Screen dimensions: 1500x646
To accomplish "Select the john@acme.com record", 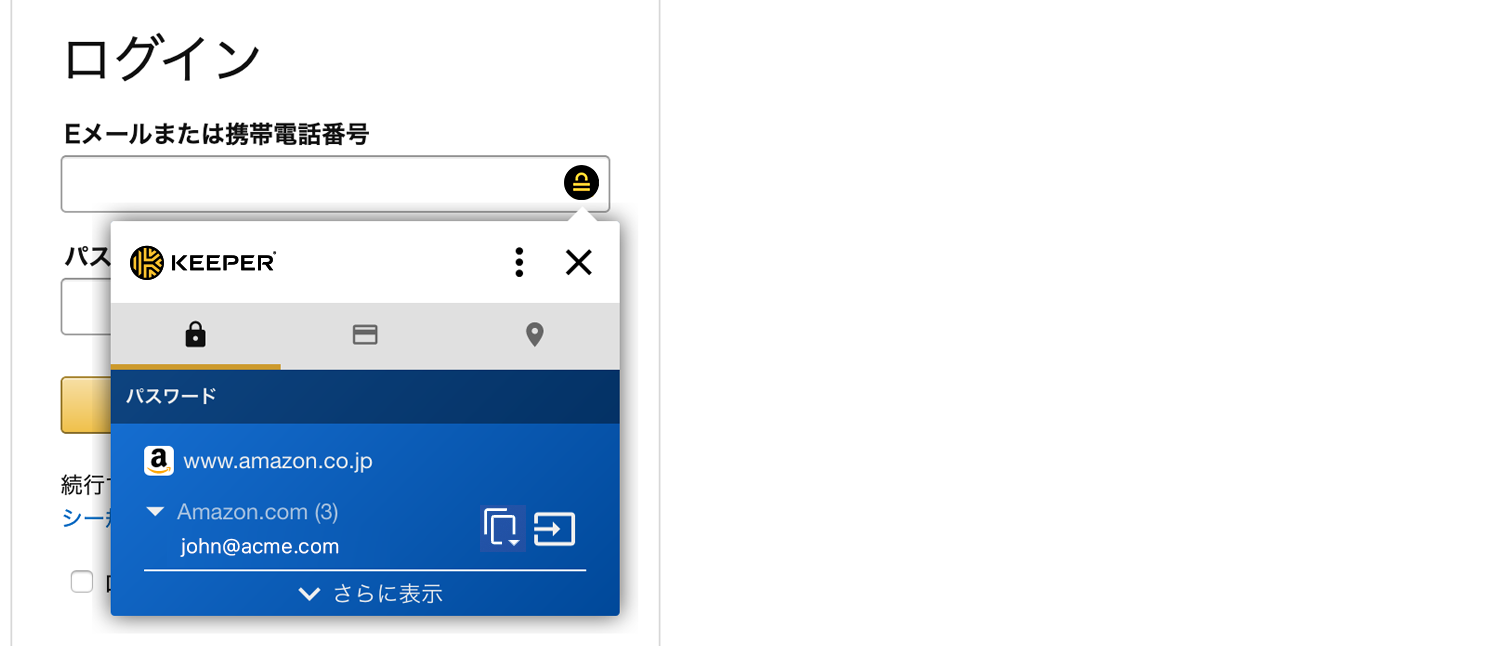I will 260,547.
